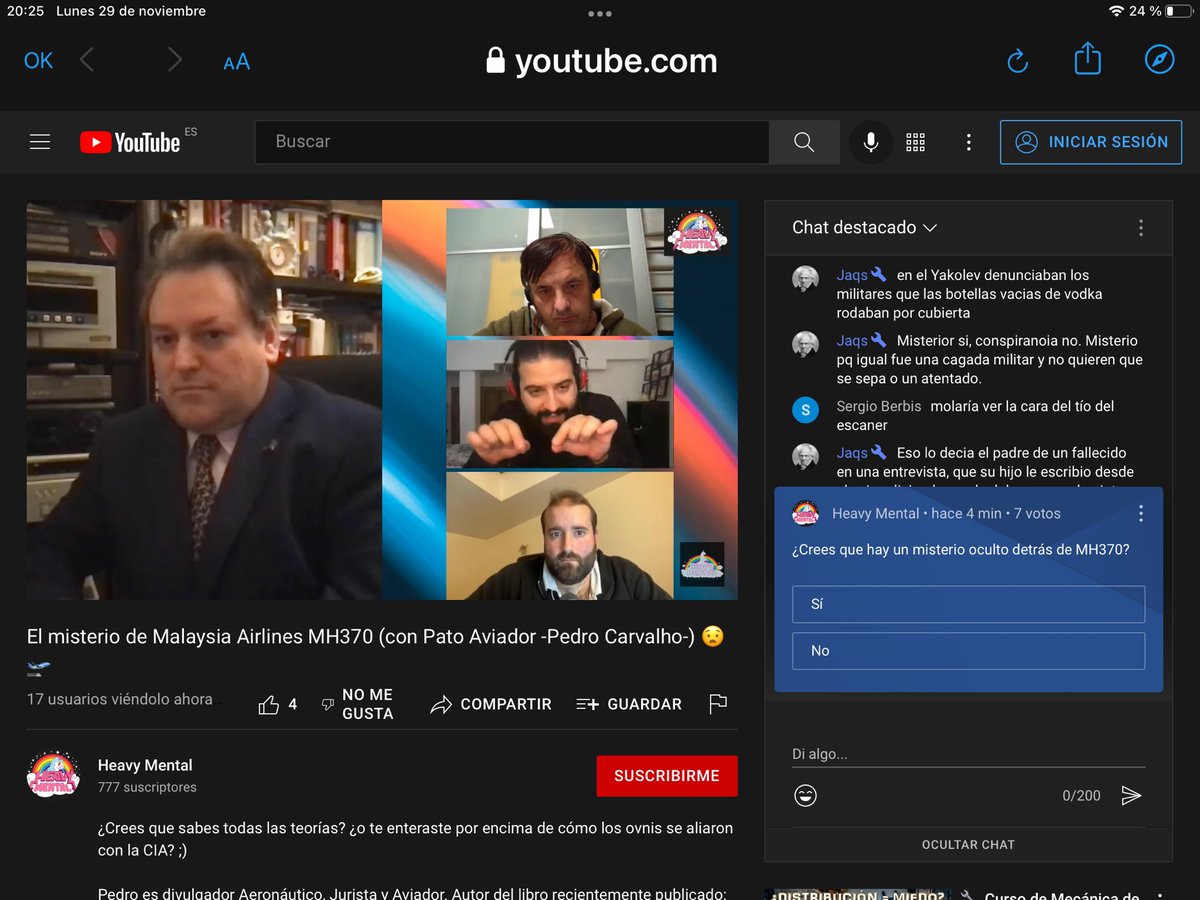This screenshot has width=1200, height=900.
Task: Open YouTube settings three-dot menu
Action: [968, 142]
